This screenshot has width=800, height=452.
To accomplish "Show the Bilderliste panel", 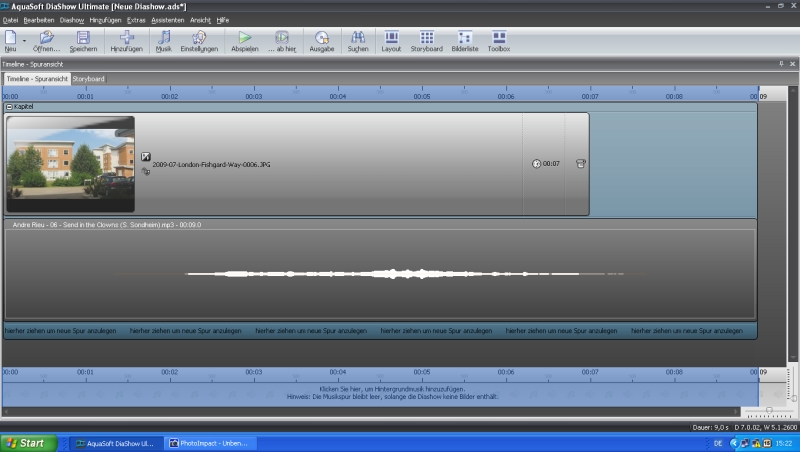I will [464, 38].
